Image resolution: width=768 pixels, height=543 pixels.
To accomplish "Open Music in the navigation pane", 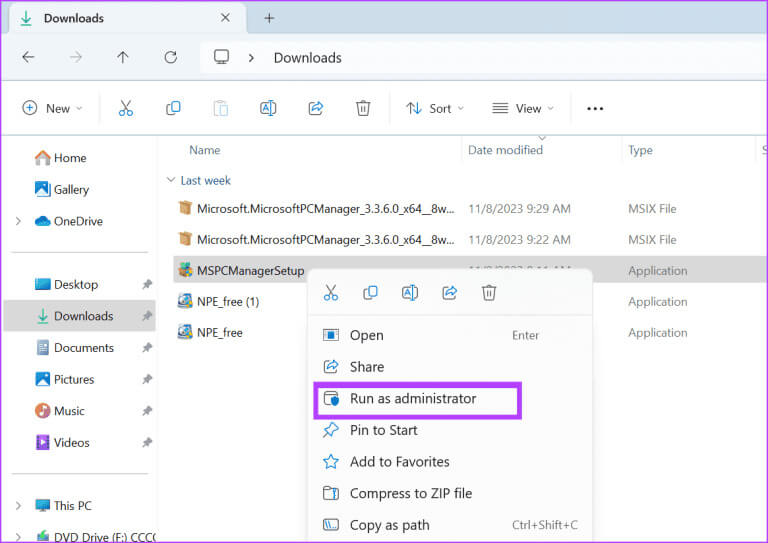I will [60, 411].
